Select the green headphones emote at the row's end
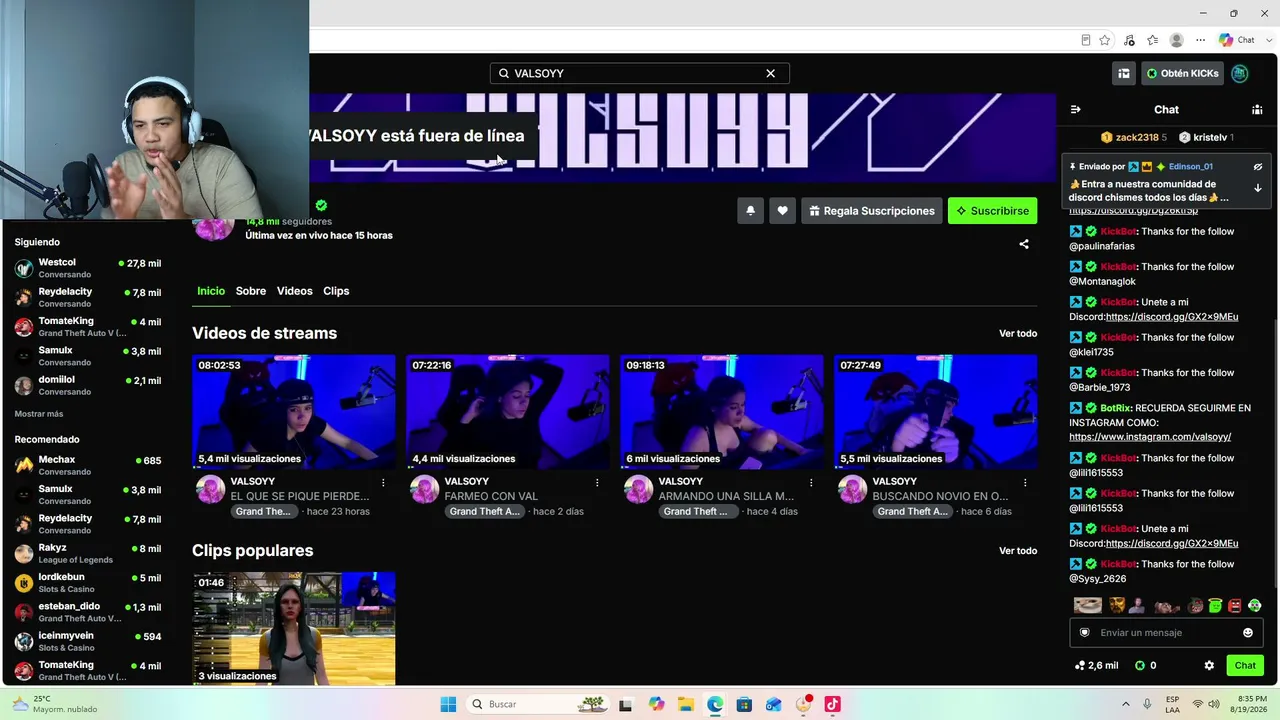 pyautogui.click(x=1255, y=606)
